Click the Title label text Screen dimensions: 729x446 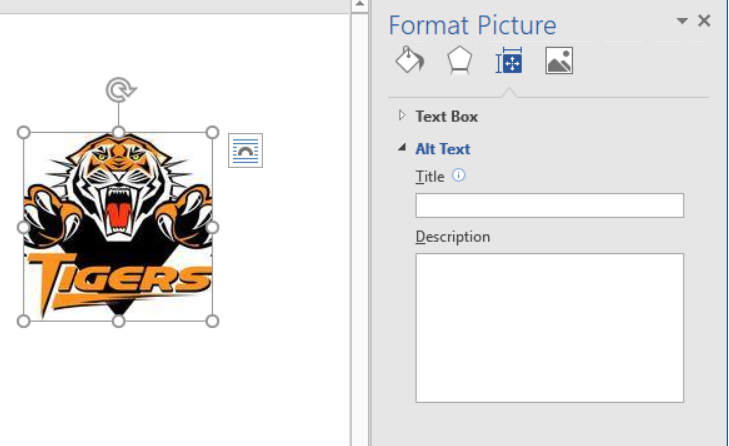click(x=430, y=177)
